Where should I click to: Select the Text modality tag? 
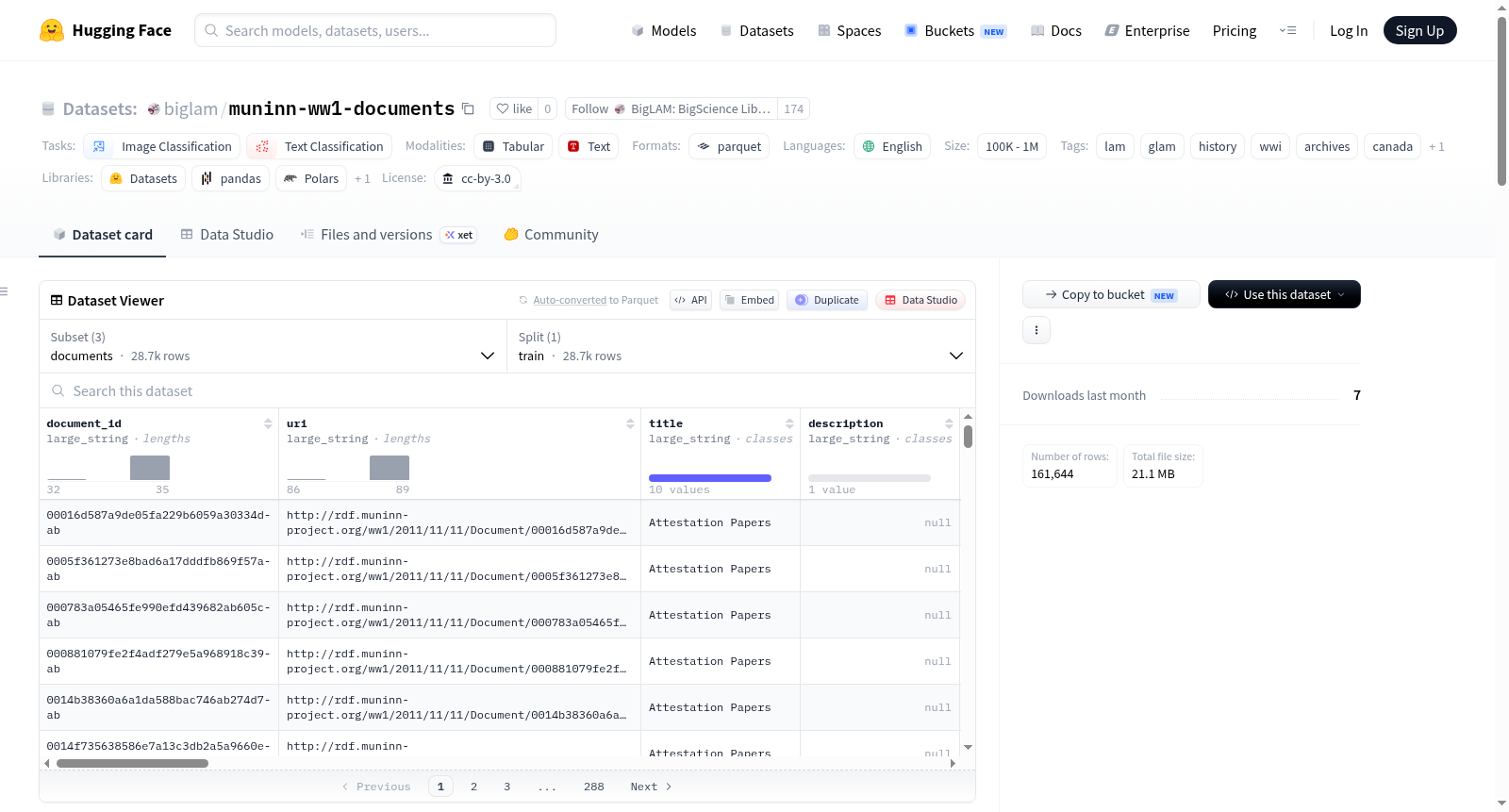point(589,146)
